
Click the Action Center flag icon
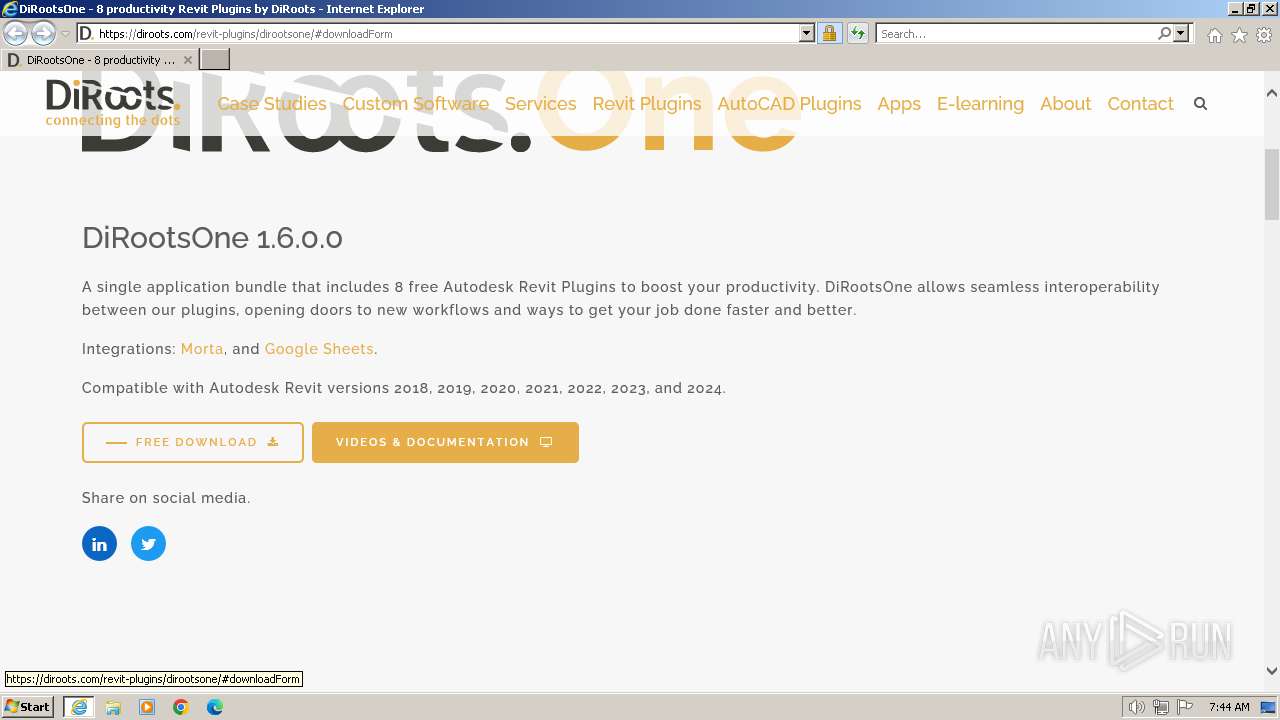[x=1185, y=707]
